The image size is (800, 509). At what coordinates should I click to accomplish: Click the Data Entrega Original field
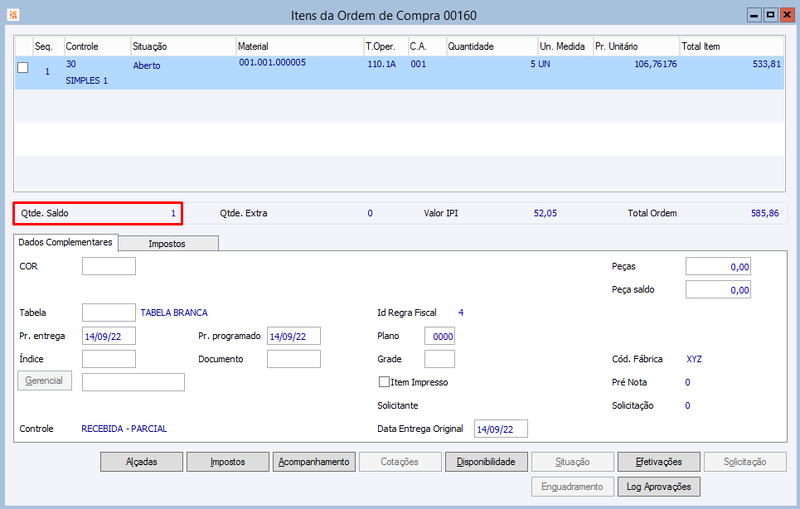pos(501,429)
